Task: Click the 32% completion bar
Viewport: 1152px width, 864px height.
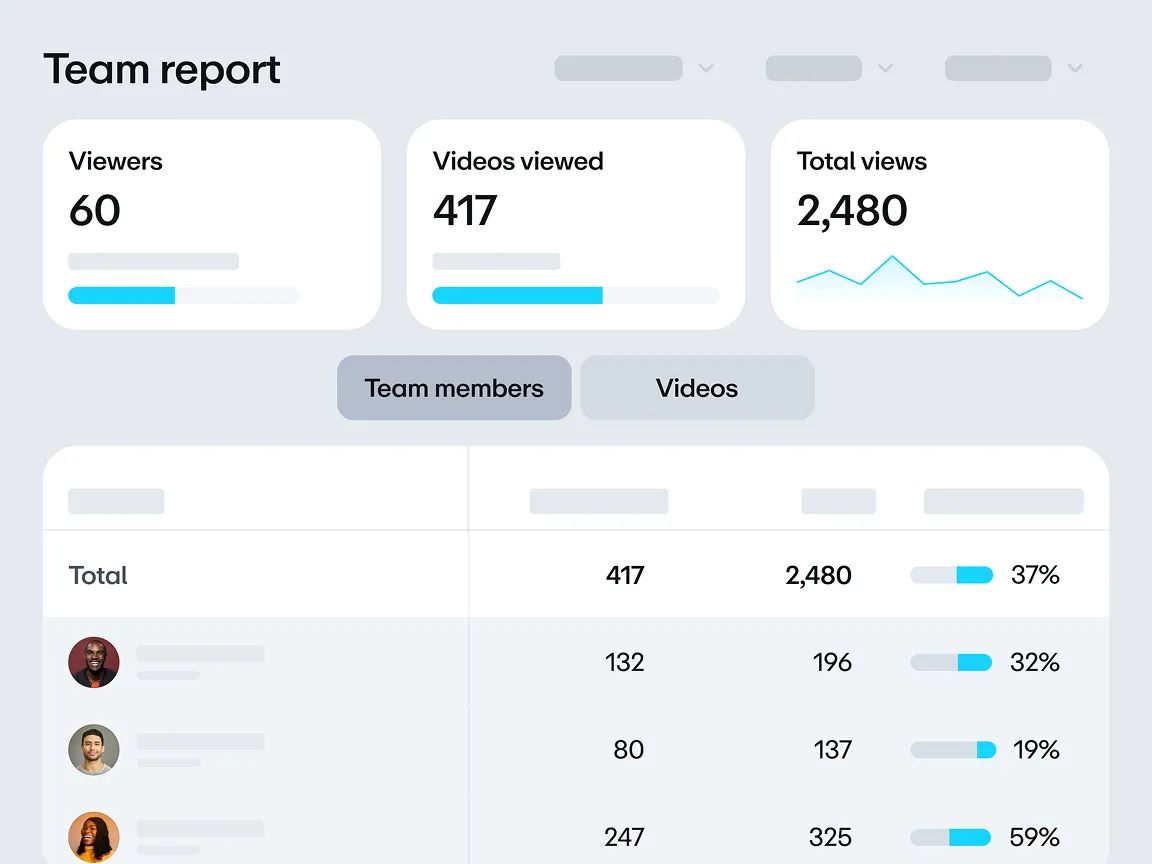Action: (x=951, y=662)
